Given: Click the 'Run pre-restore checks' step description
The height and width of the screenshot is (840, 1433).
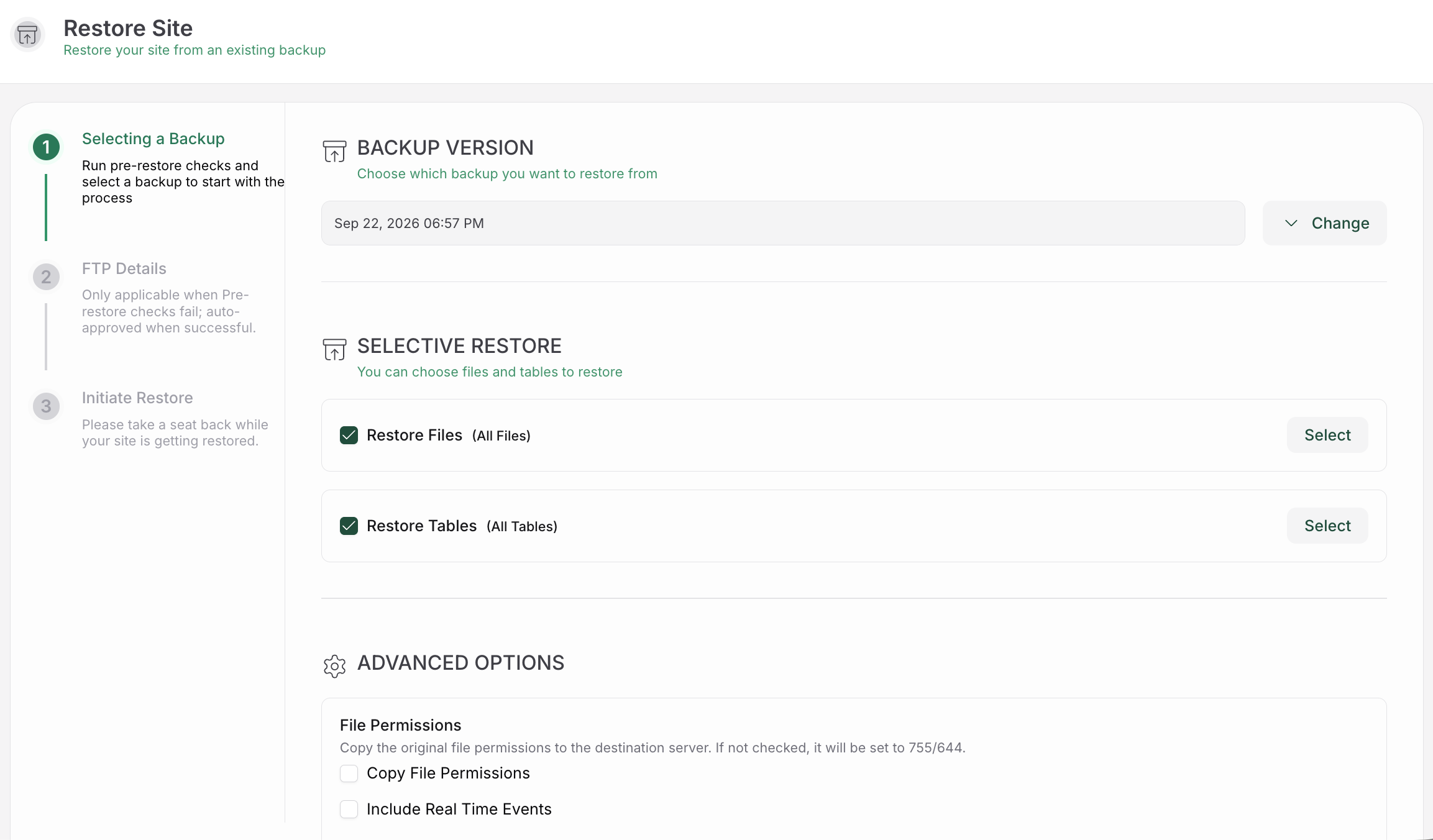Looking at the screenshot, I should 183,182.
